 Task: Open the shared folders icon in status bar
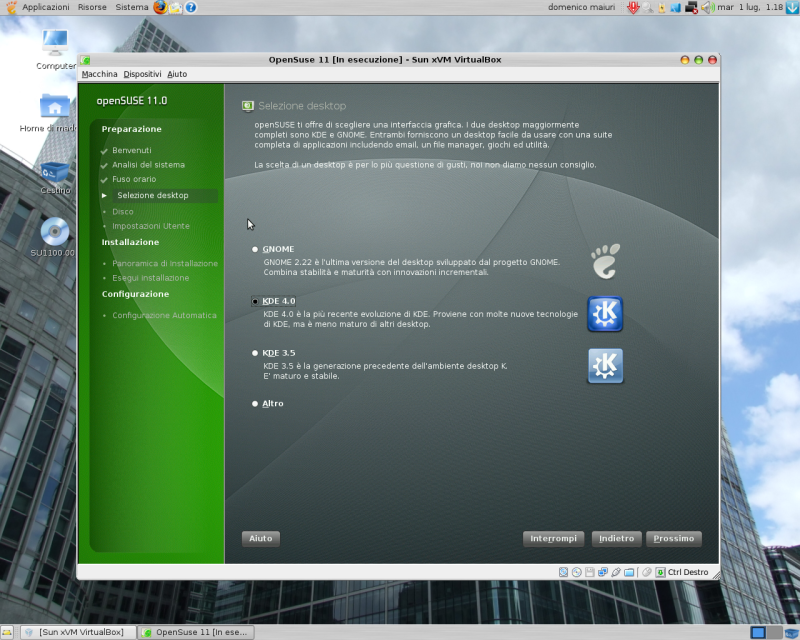point(628,572)
